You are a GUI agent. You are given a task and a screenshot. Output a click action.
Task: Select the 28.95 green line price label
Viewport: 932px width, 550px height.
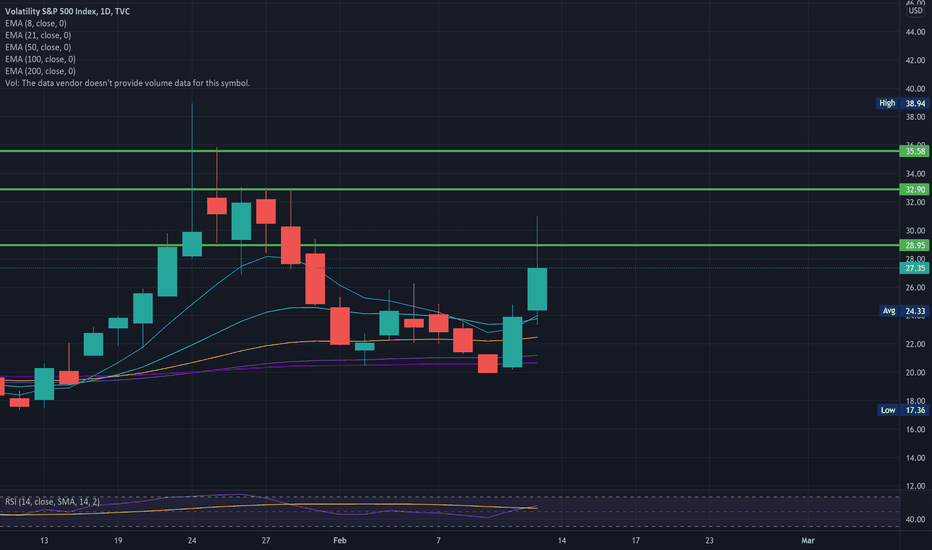click(914, 245)
